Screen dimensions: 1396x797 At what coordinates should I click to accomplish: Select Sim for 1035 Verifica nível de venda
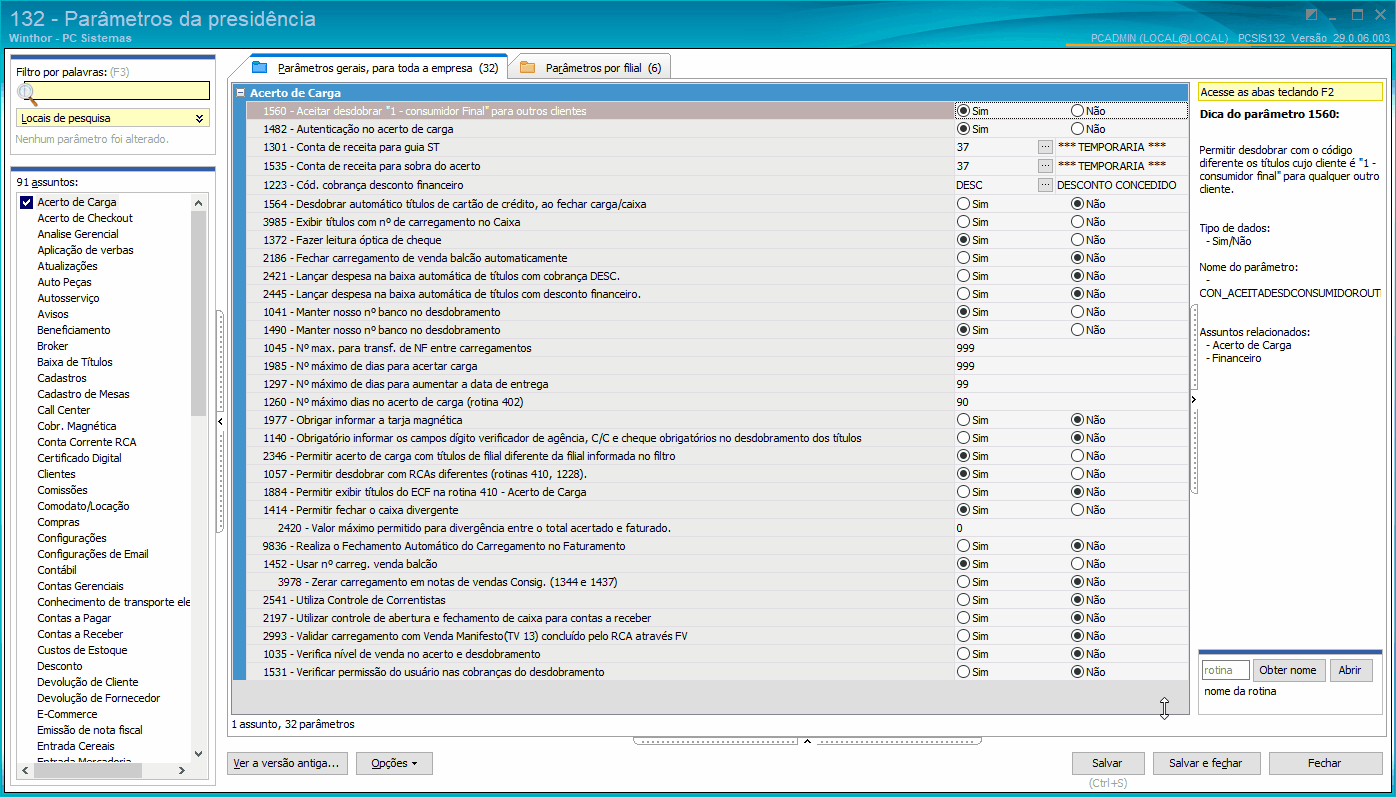pos(964,654)
